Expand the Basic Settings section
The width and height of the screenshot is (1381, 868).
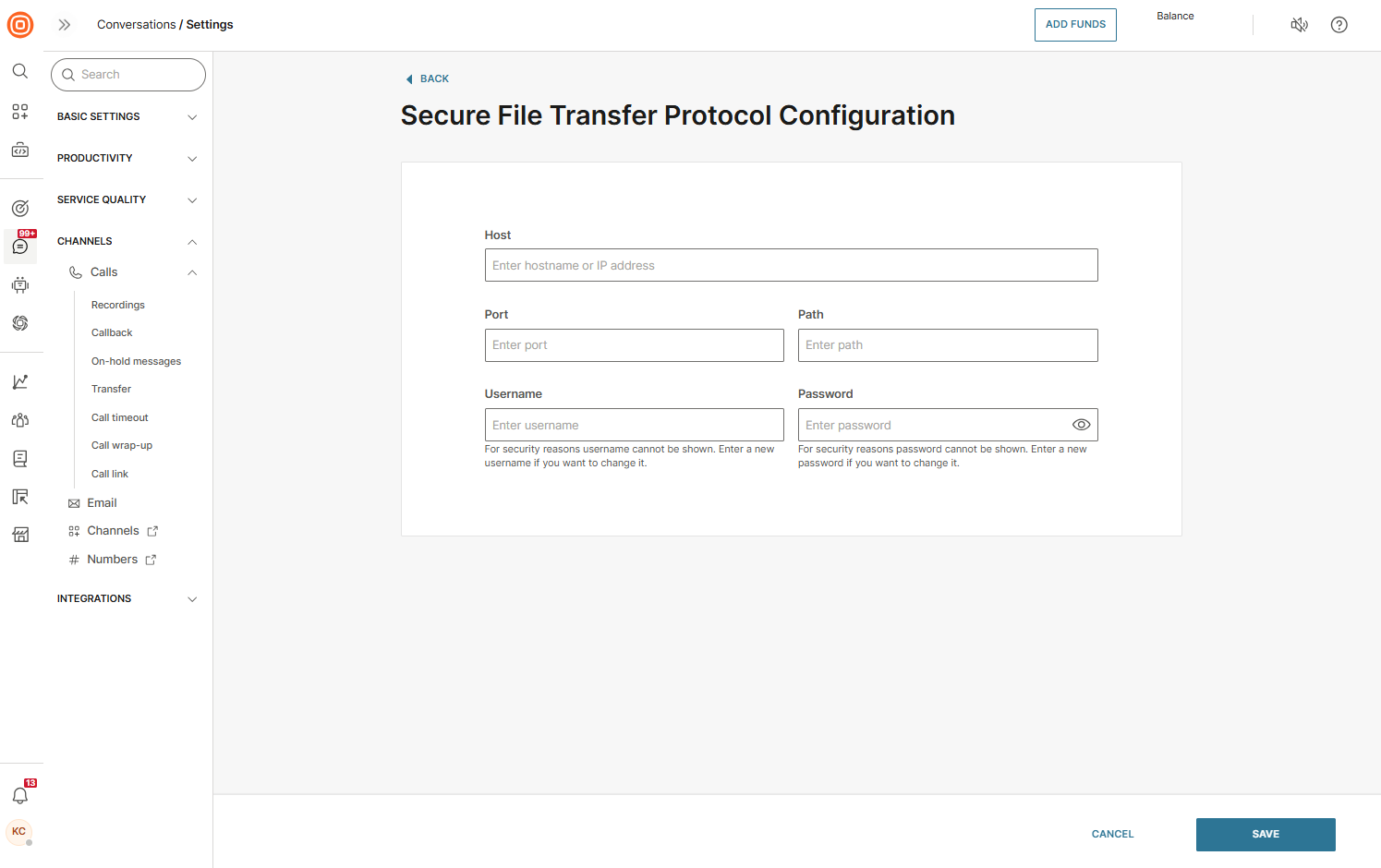pyautogui.click(x=127, y=116)
